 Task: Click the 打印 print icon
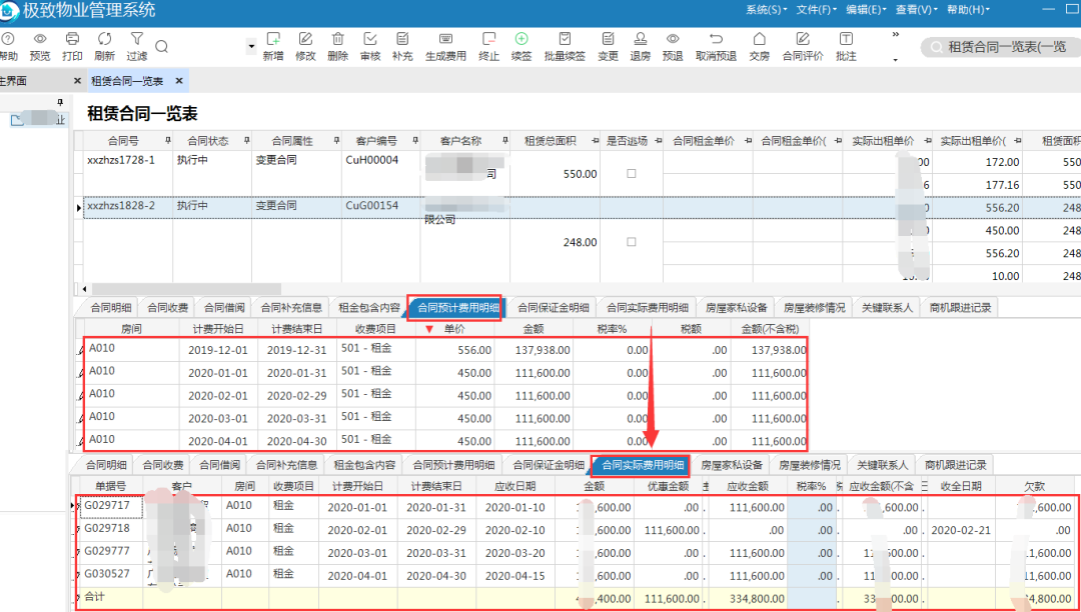(72, 46)
